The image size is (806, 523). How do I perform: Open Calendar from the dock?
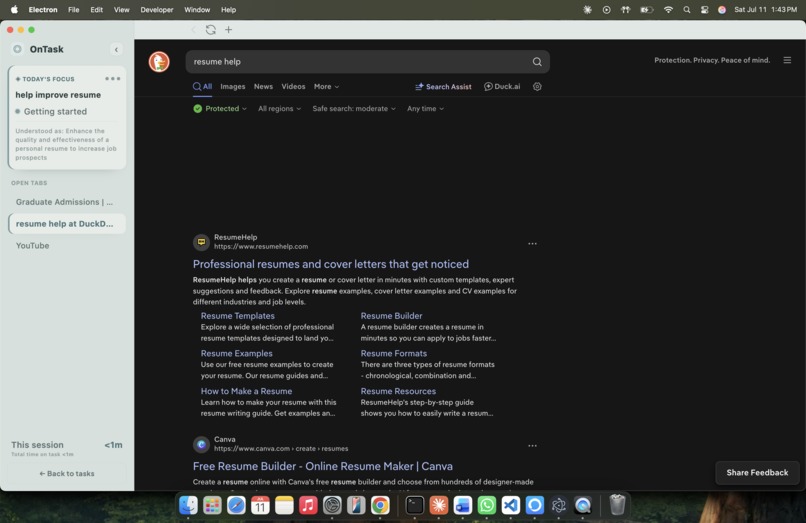coord(260,506)
